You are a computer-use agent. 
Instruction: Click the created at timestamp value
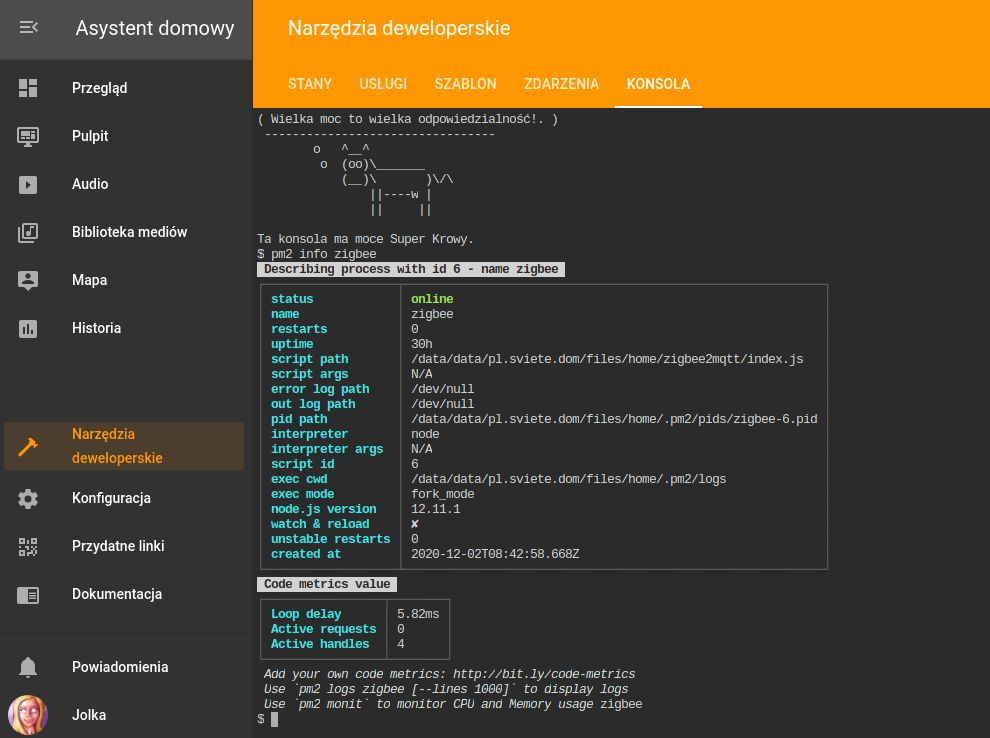pyautogui.click(x=495, y=554)
